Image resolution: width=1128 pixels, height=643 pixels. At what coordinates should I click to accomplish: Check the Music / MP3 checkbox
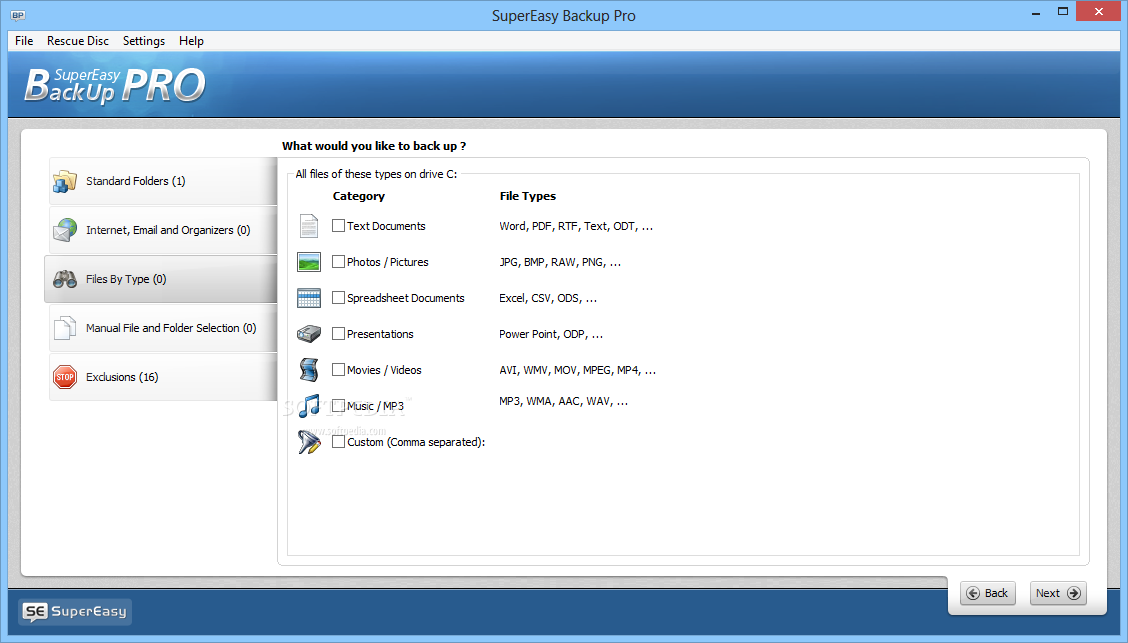click(x=338, y=406)
